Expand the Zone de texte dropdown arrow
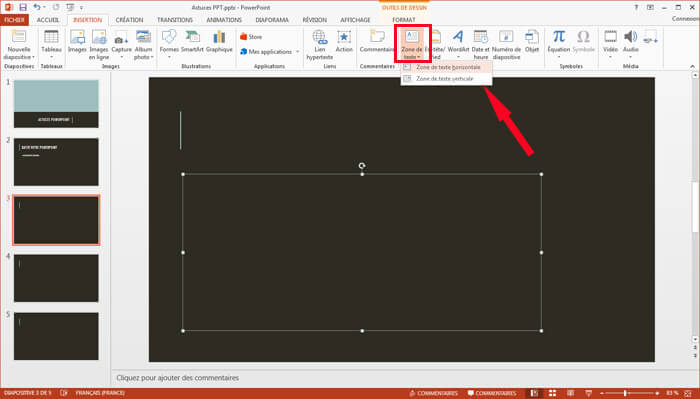 point(419,57)
